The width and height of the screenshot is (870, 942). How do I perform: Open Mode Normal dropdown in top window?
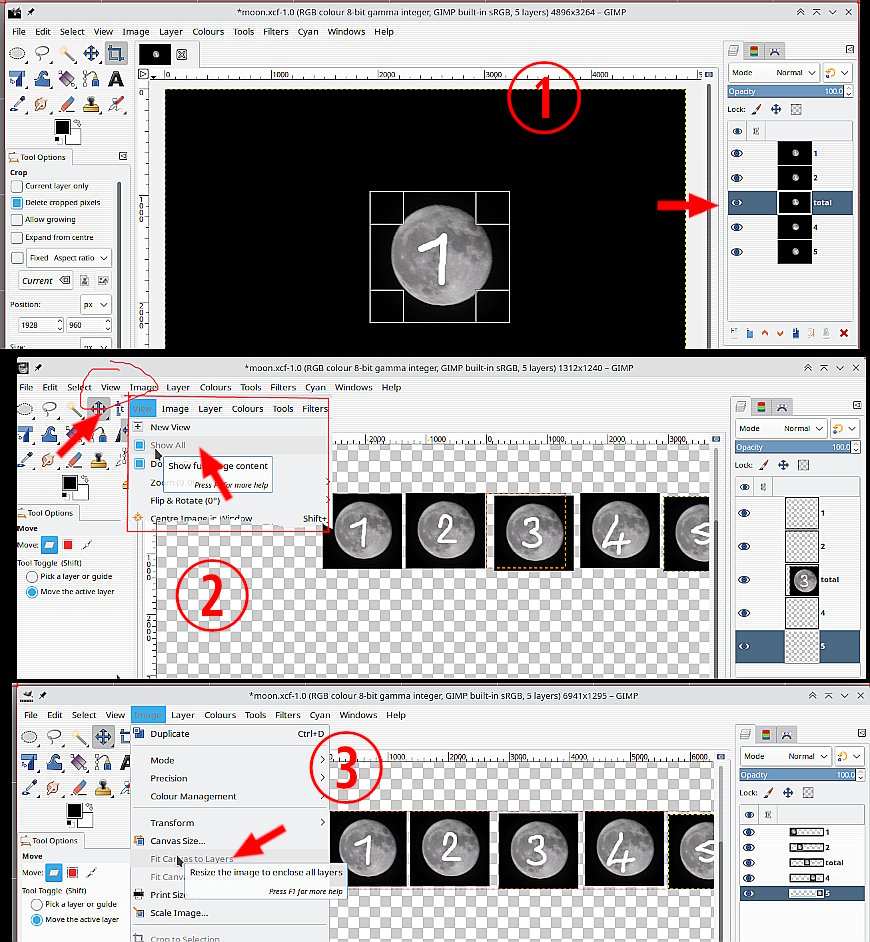(x=773, y=73)
